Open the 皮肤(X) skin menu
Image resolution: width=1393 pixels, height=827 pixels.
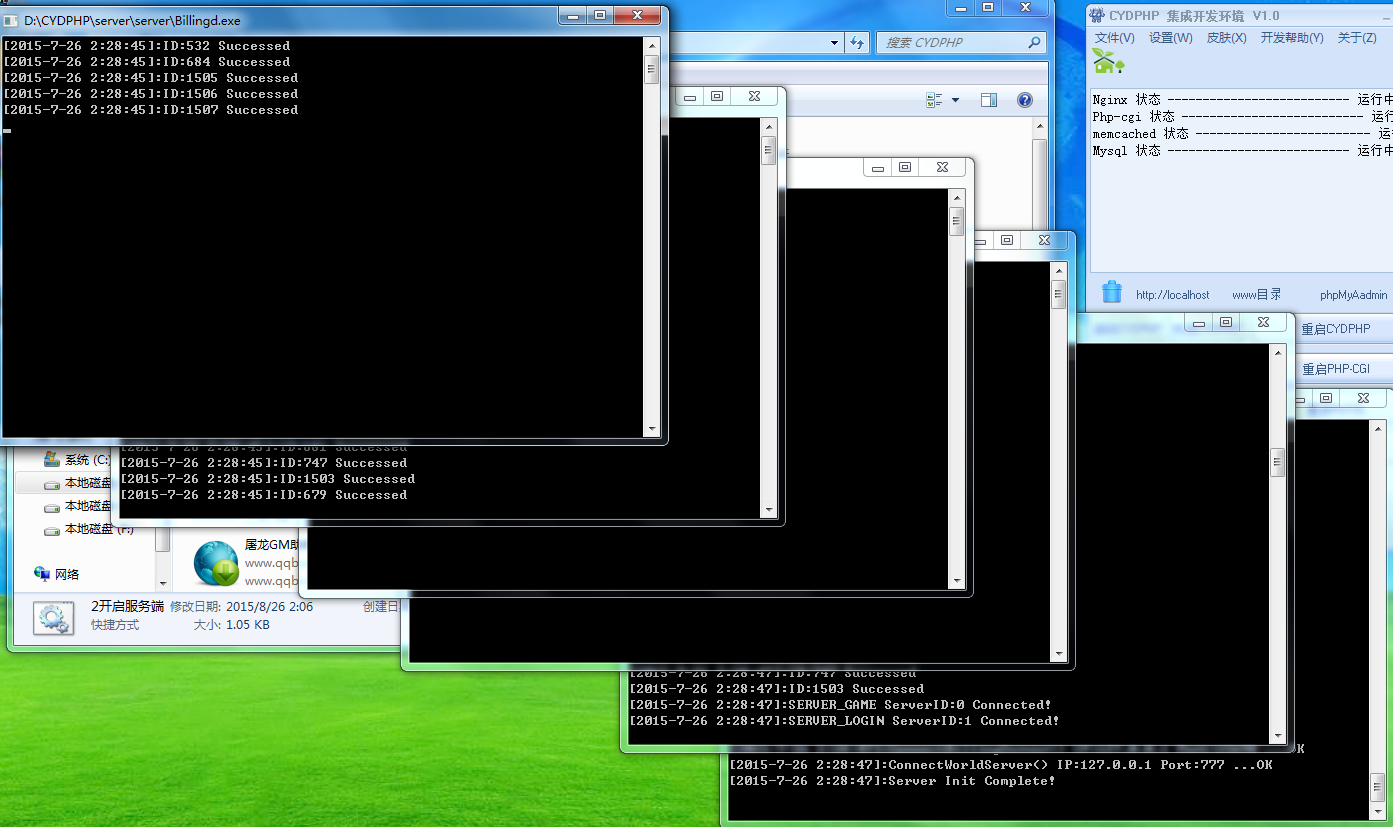(1226, 38)
